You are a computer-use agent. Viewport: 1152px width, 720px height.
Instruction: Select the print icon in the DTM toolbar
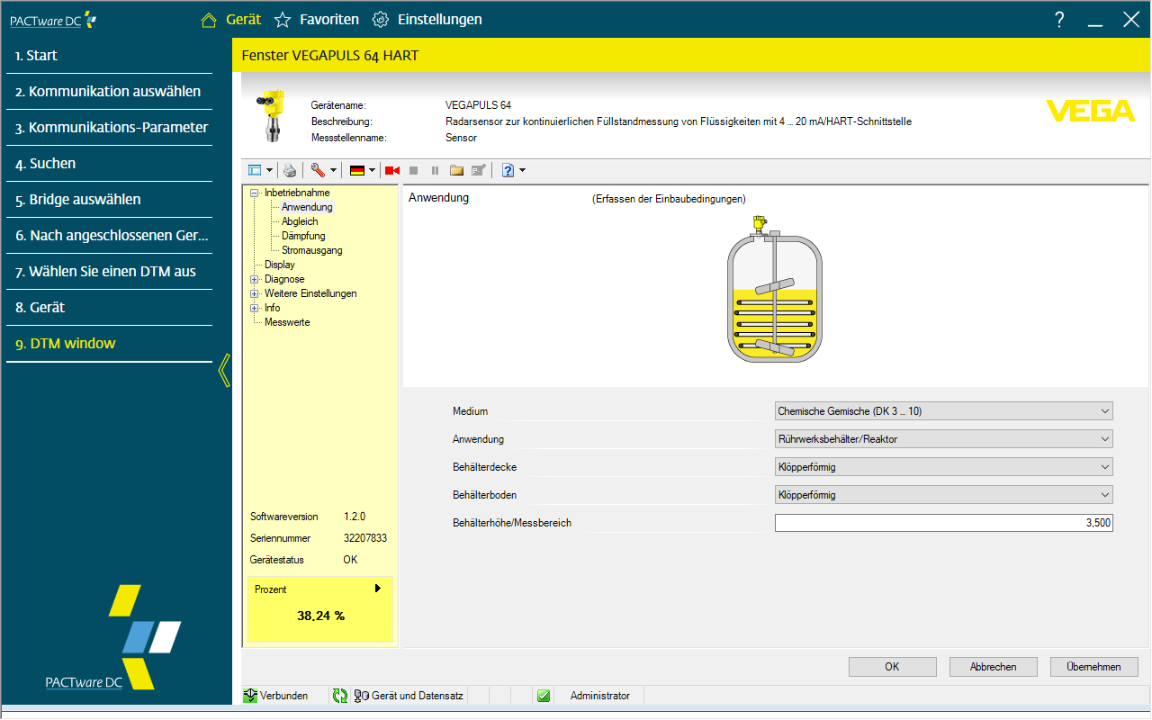[289, 170]
